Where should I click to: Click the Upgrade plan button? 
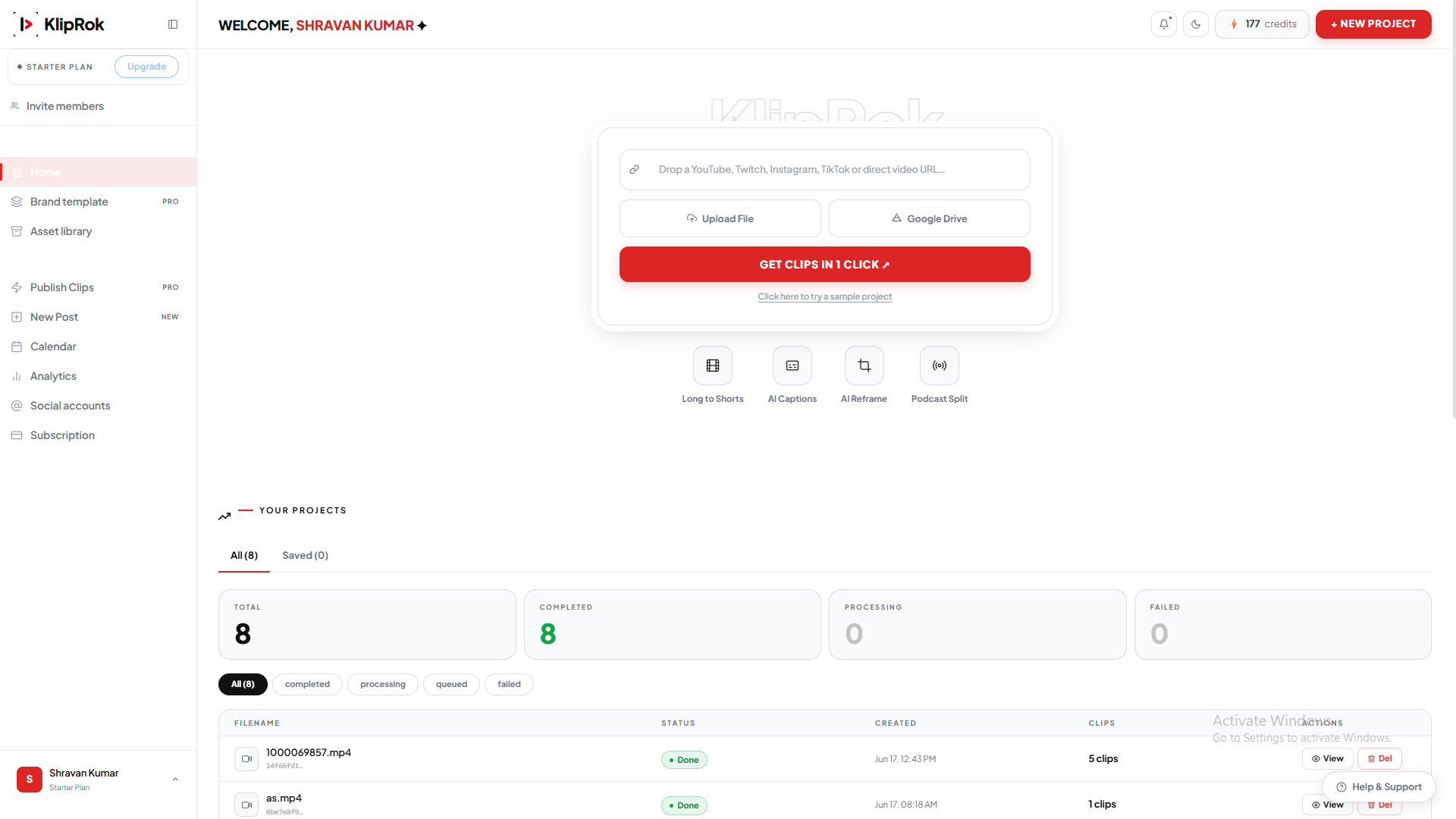(x=146, y=67)
